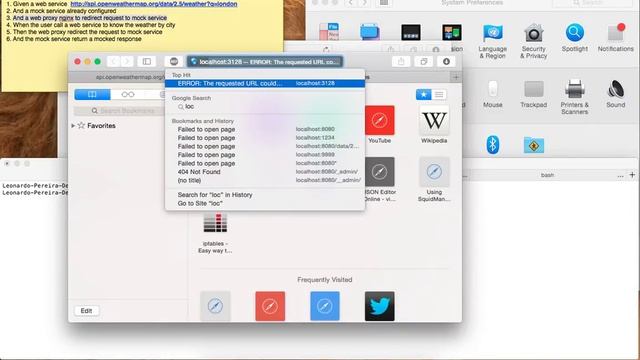Open General preferences pane icon

329,32
